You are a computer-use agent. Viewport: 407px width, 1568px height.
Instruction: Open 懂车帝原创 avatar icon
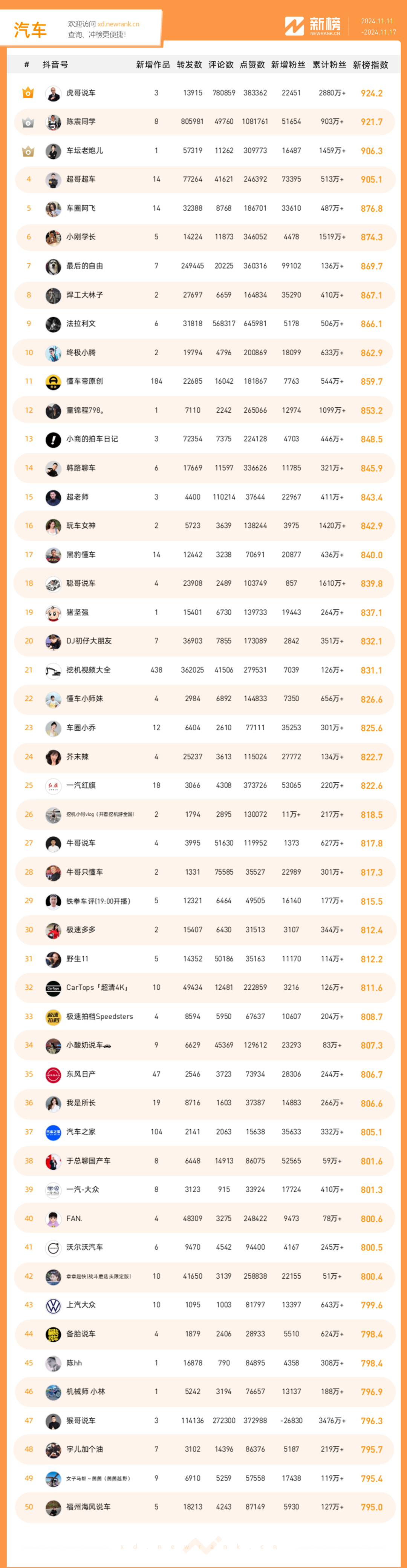tap(53, 382)
